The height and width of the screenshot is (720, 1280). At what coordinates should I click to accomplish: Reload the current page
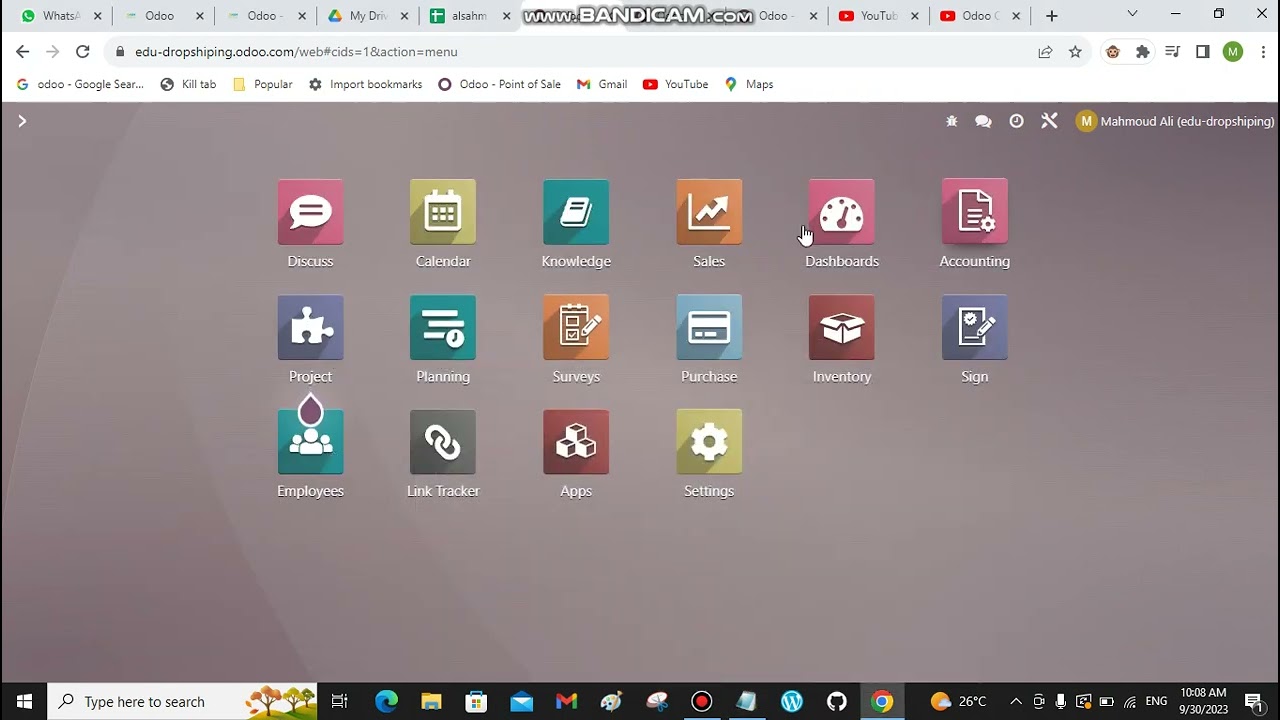pos(83,52)
